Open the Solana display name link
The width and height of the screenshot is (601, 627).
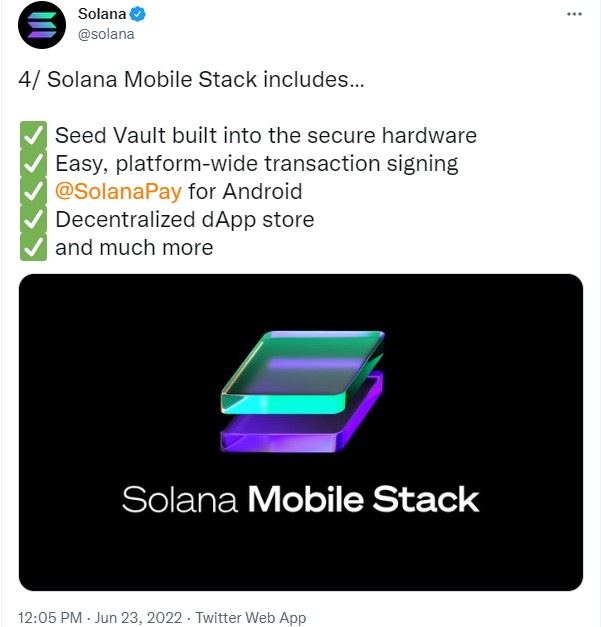[x=102, y=15]
